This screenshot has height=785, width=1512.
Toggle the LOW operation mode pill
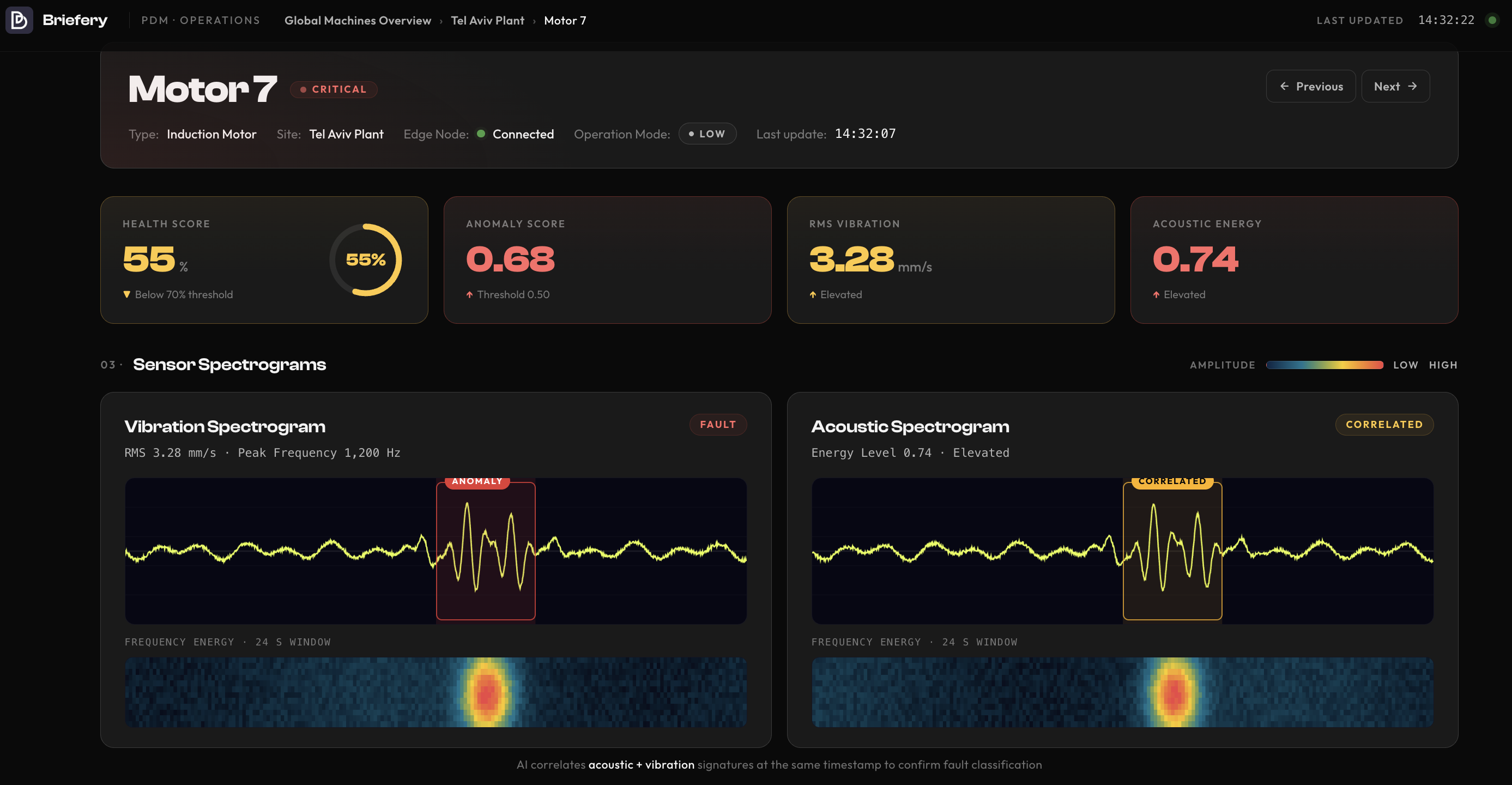tap(707, 134)
